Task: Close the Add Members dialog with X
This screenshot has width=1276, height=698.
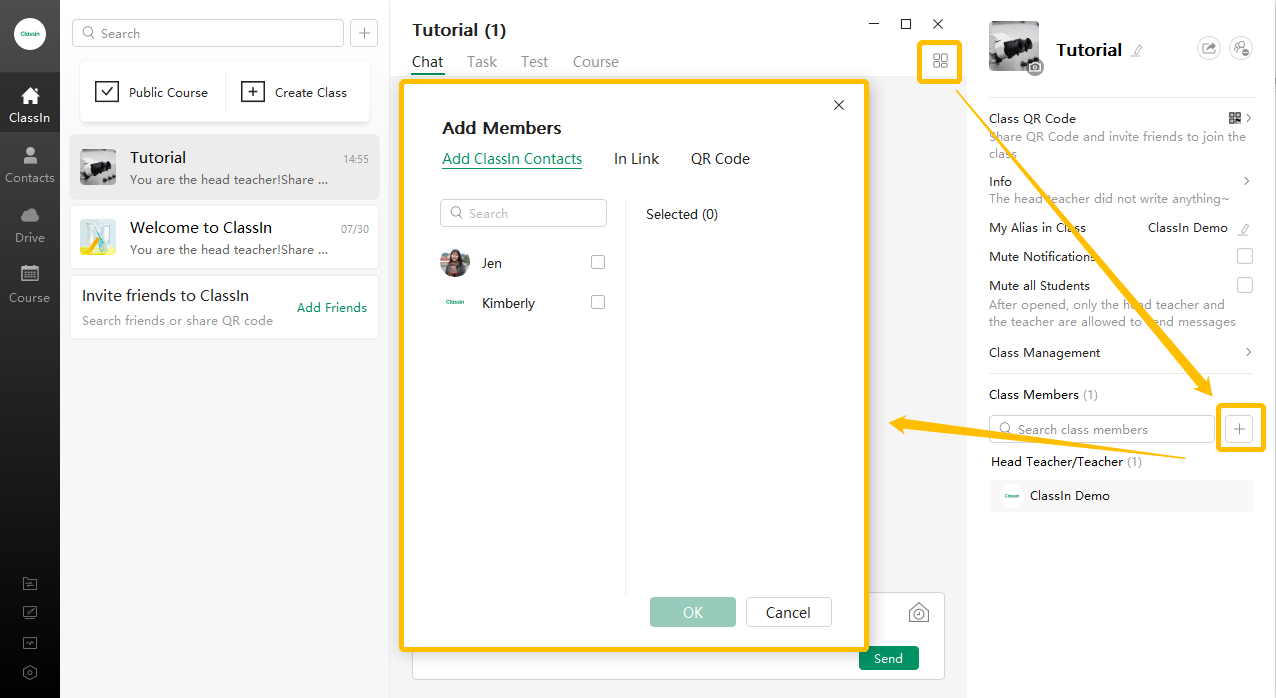Action: tap(839, 105)
